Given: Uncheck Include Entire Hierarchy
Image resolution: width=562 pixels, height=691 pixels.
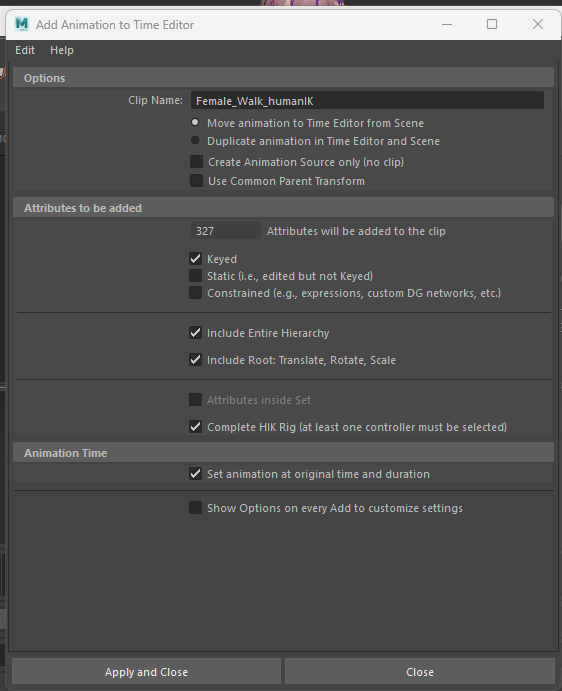Looking at the screenshot, I should 195,333.
